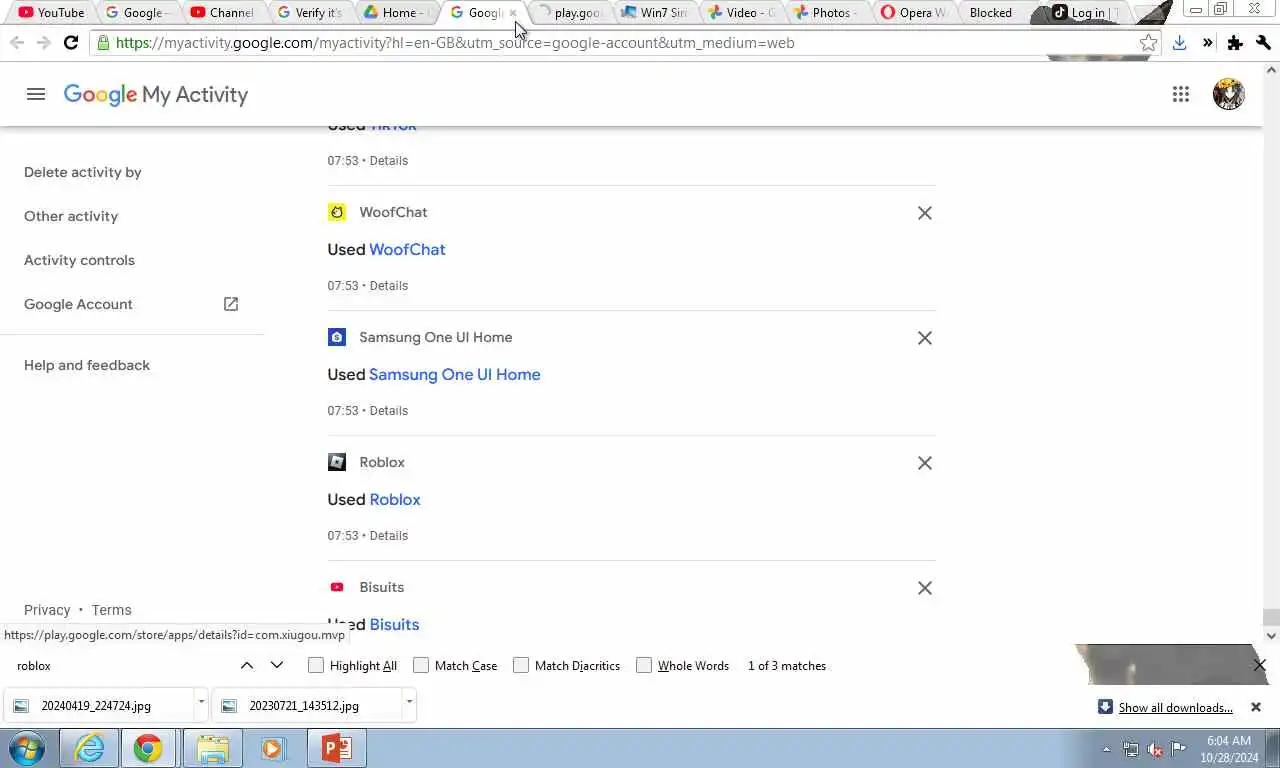Reload the current page
The width and height of the screenshot is (1280, 768).
pos(70,43)
